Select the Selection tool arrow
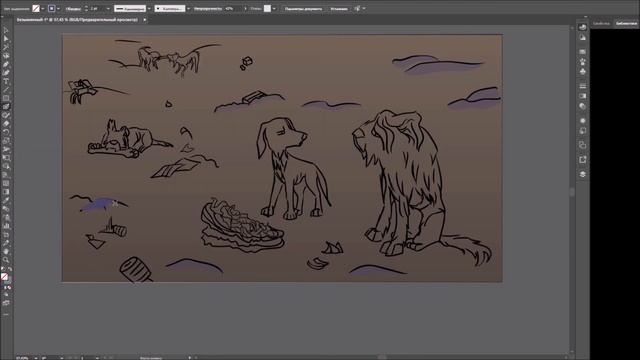The width and height of the screenshot is (640, 360). [6, 30]
